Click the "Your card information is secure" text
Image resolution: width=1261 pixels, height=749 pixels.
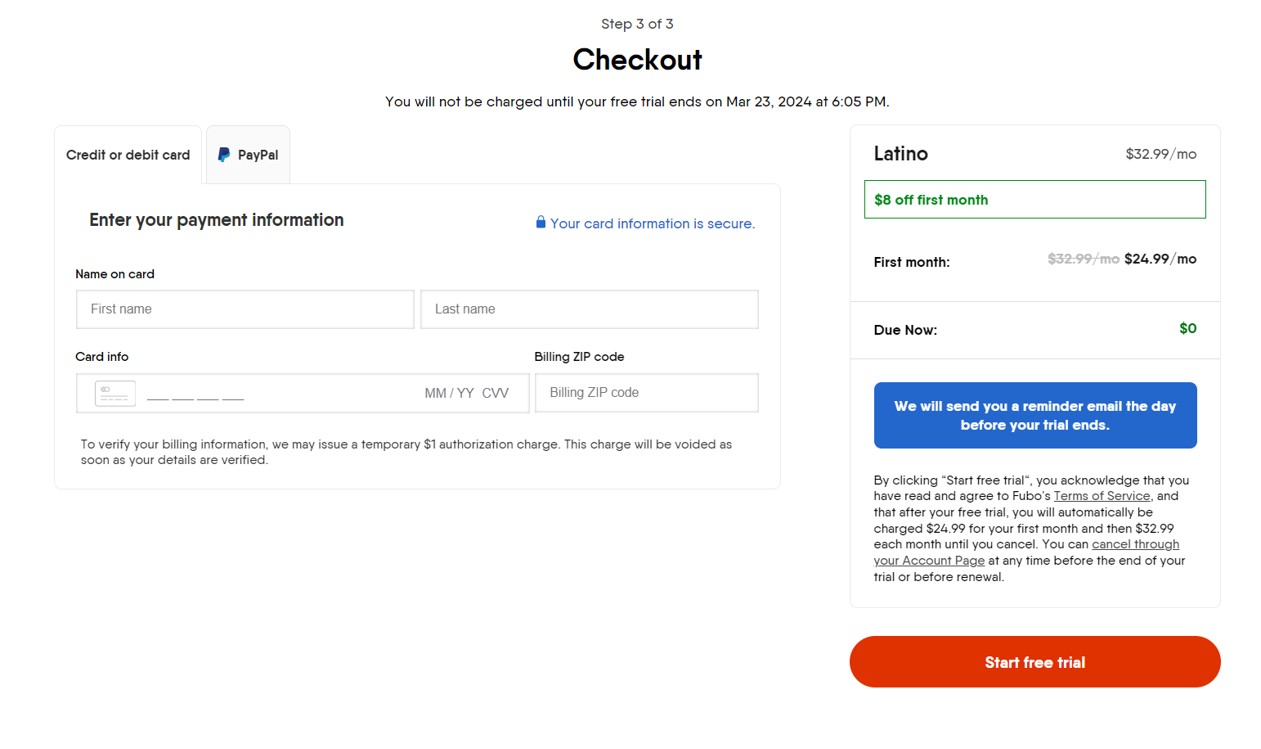pyautogui.click(x=652, y=224)
